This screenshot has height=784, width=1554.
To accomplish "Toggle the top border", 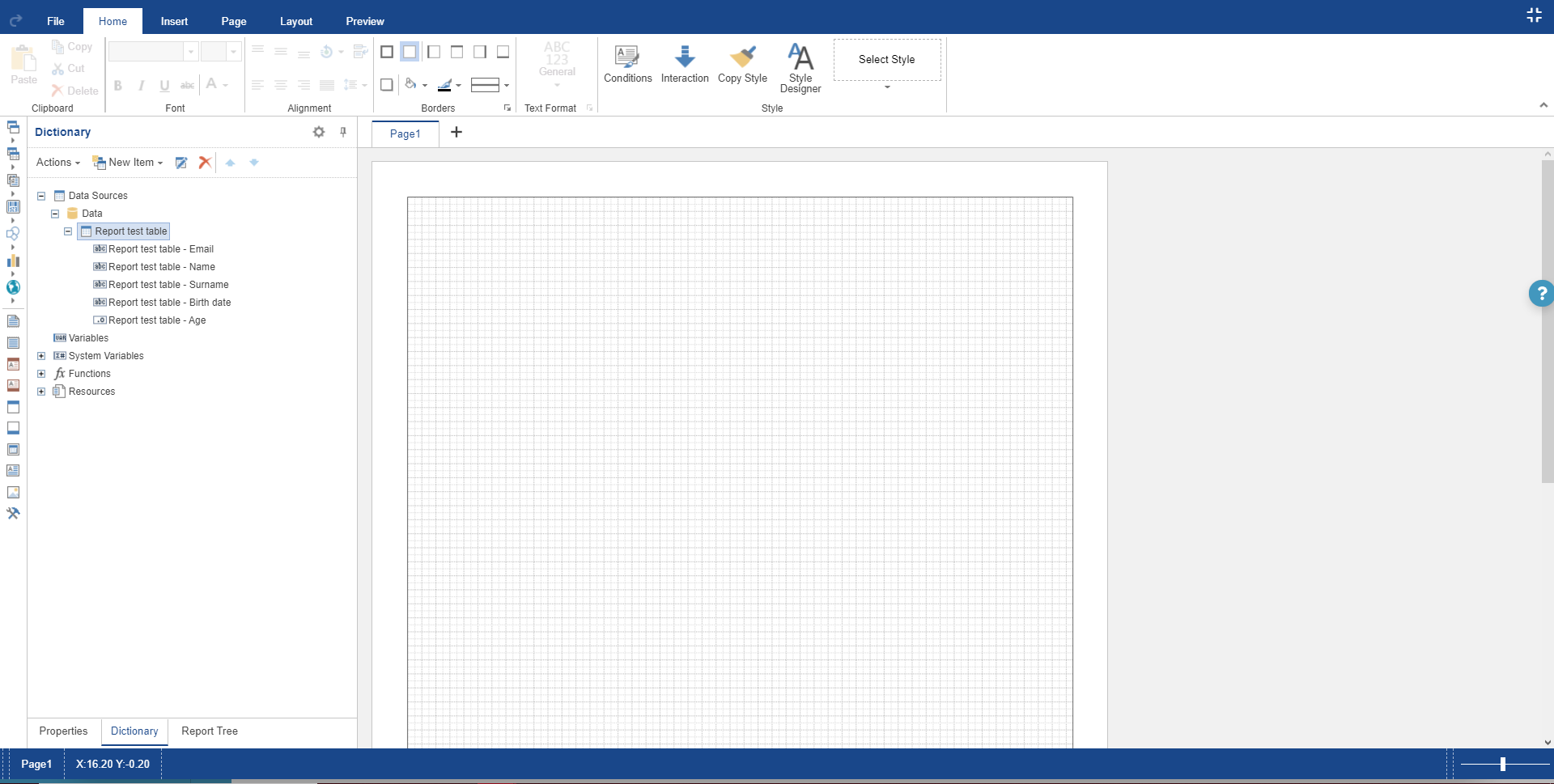I will pyautogui.click(x=457, y=52).
